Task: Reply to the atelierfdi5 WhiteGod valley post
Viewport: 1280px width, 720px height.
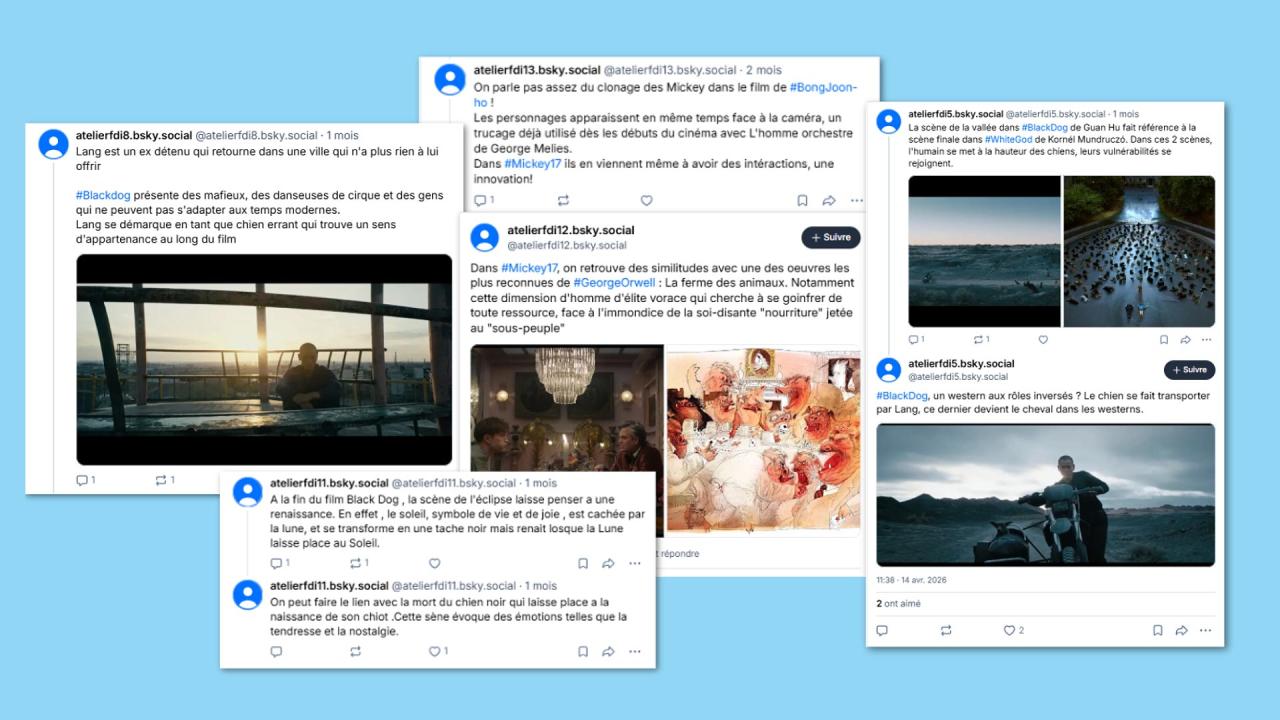Action: 915,339
